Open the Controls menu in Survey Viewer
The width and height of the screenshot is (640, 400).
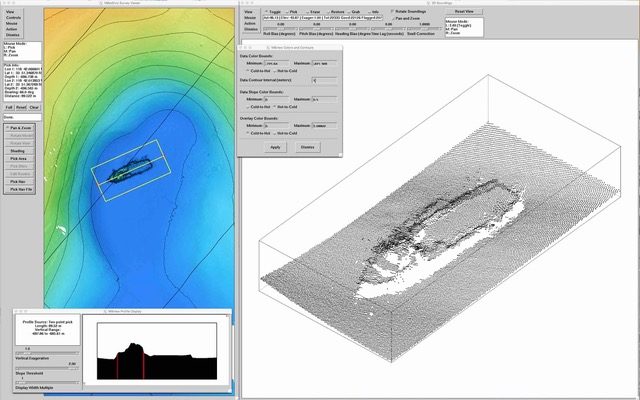coord(20,17)
